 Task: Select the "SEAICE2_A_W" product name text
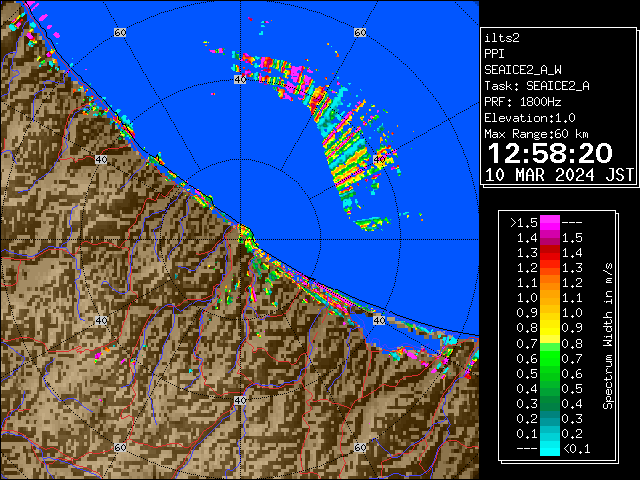523,70
